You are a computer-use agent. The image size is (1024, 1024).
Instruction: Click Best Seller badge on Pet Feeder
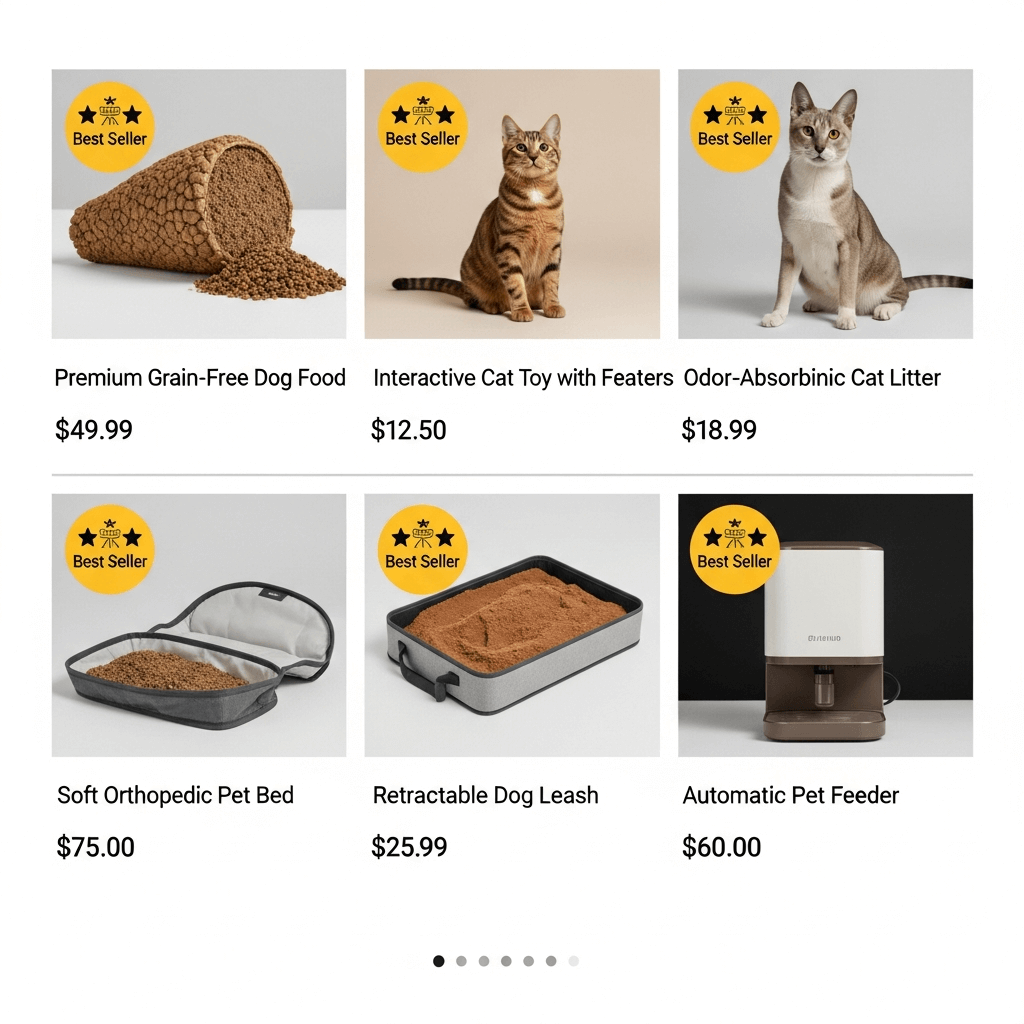pyautogui.click(x=735, y=549)
